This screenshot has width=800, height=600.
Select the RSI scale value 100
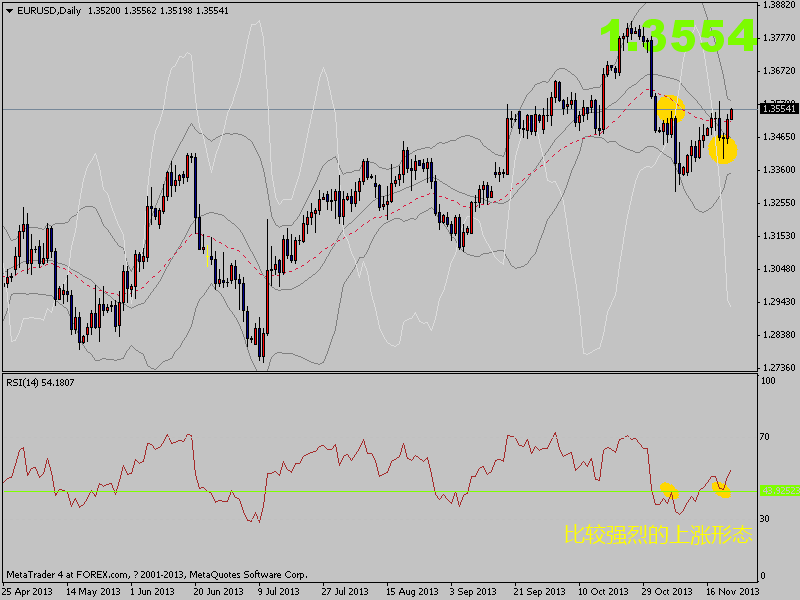pos(768,381)
